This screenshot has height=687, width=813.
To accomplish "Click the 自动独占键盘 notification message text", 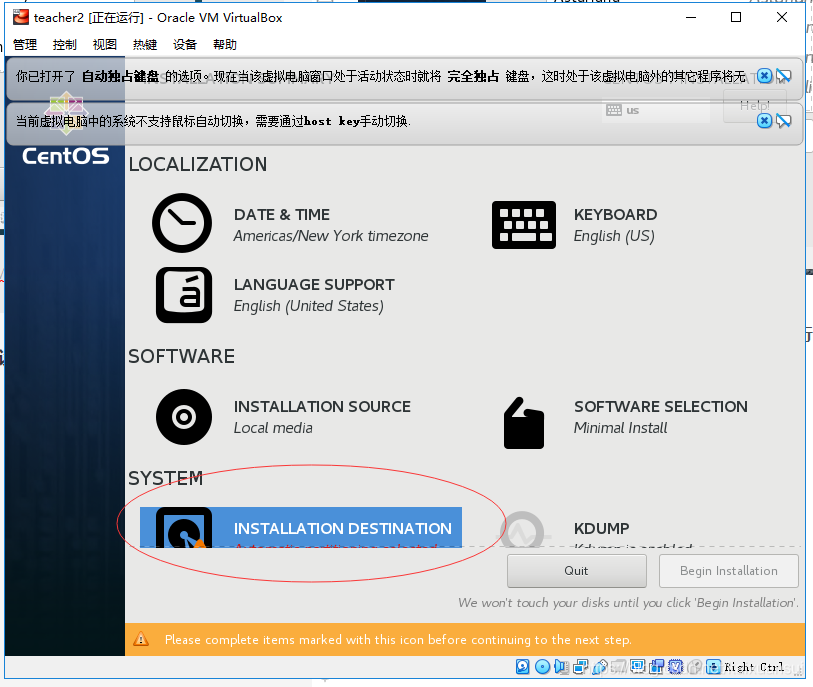I will (380, 76).
